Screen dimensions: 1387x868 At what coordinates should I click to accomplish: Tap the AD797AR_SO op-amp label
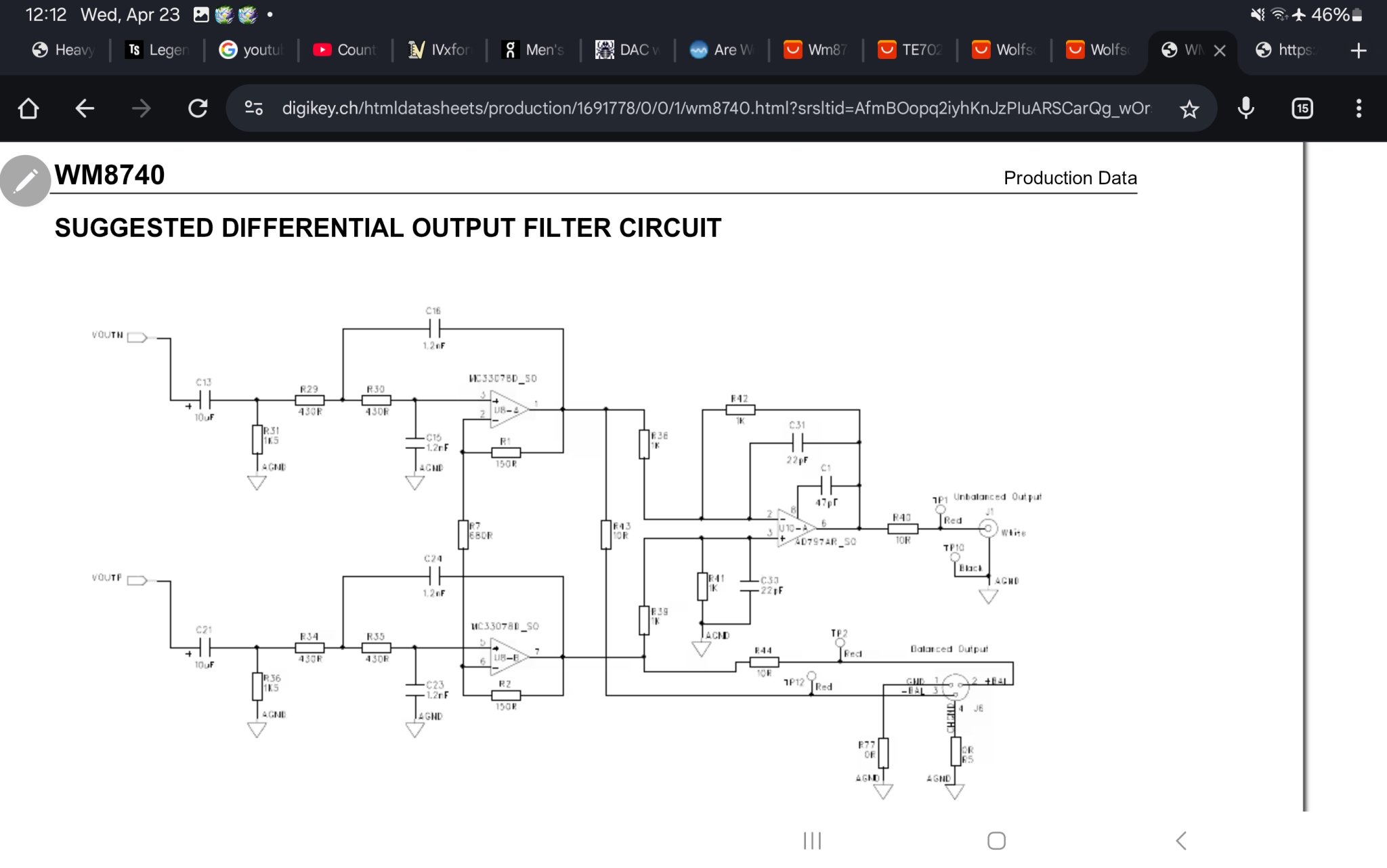coord(825,542)
